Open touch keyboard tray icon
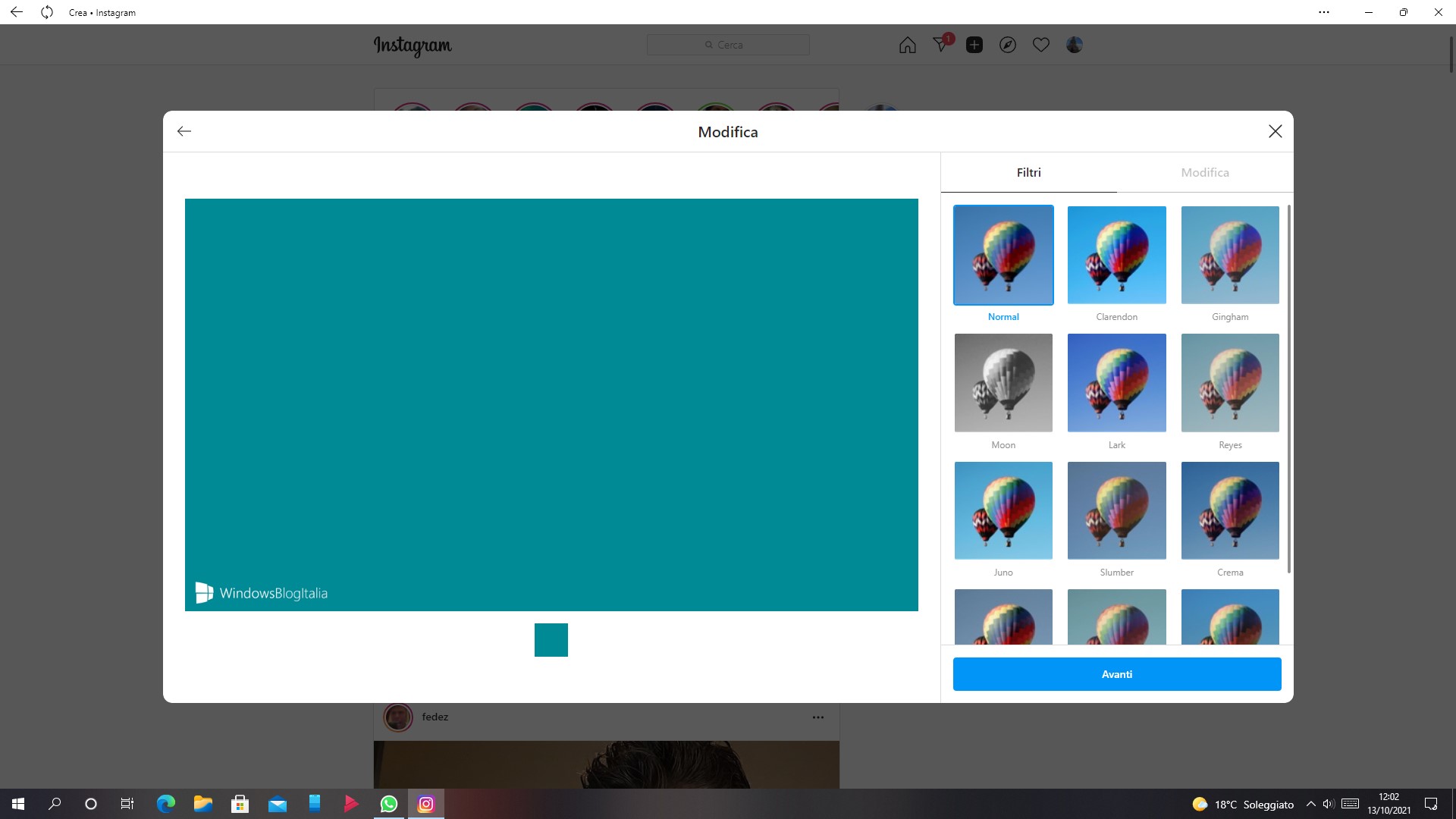The image size is (1456, 819). point(1350,804)
